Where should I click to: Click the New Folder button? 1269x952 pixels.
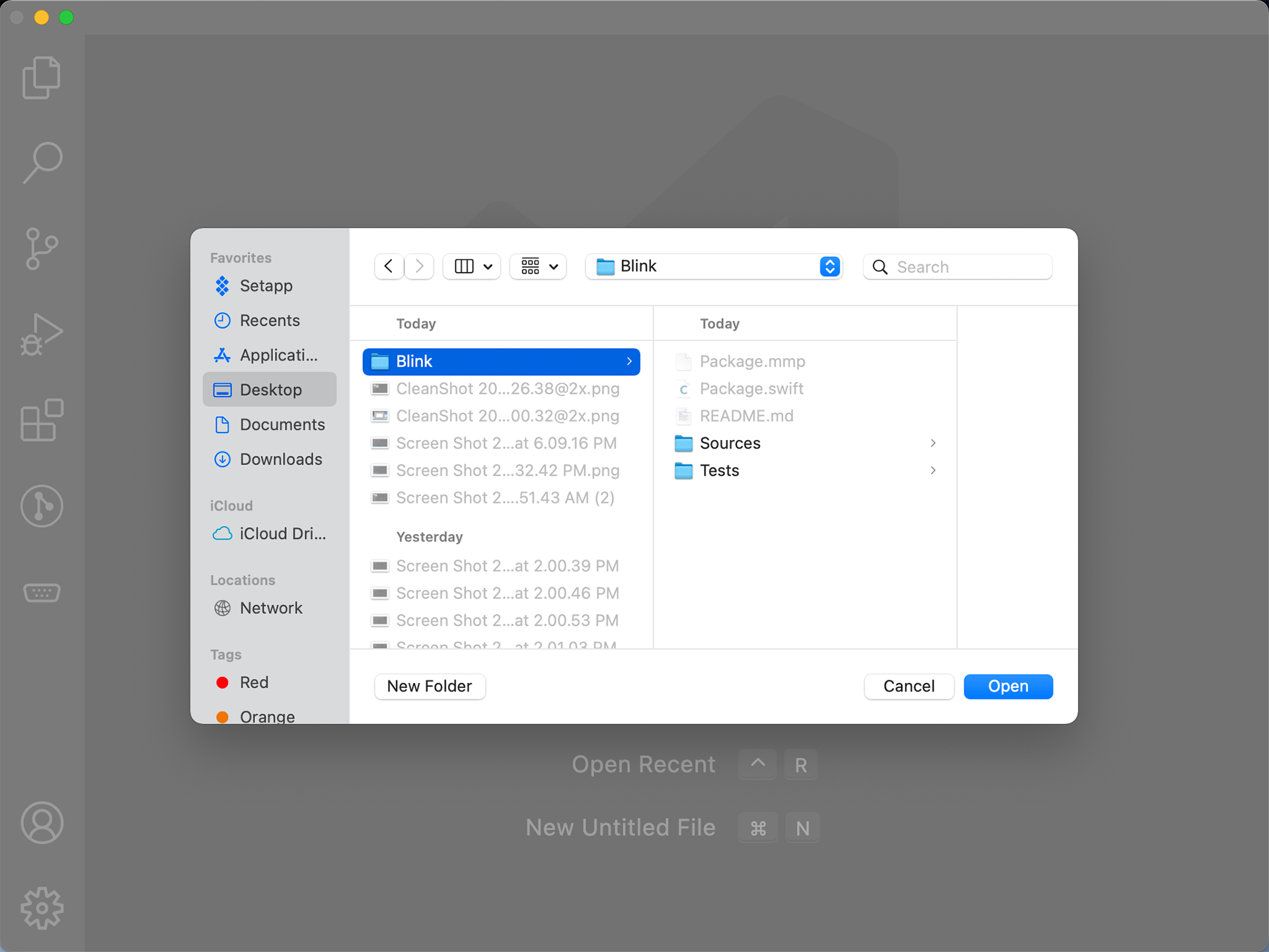(x=430, y=686)
